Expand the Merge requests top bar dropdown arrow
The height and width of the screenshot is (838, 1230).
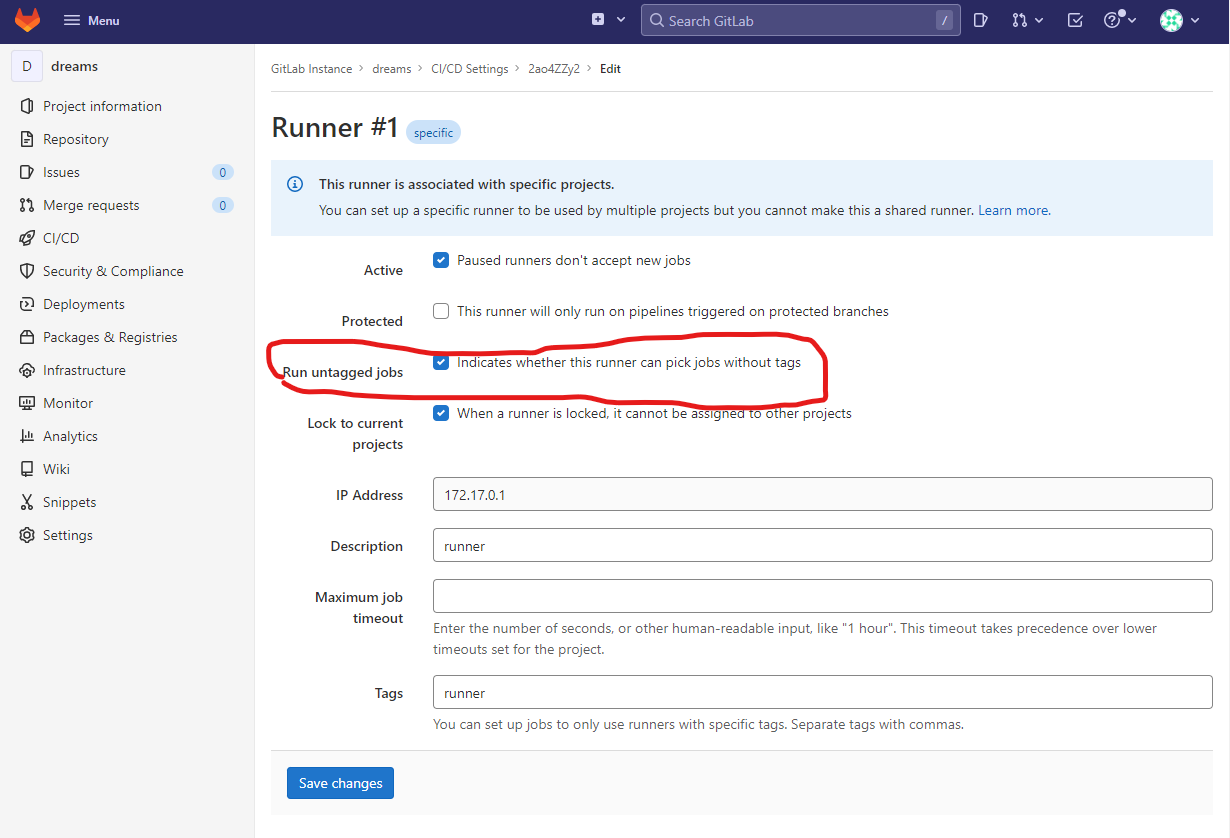pos(1039,20)
